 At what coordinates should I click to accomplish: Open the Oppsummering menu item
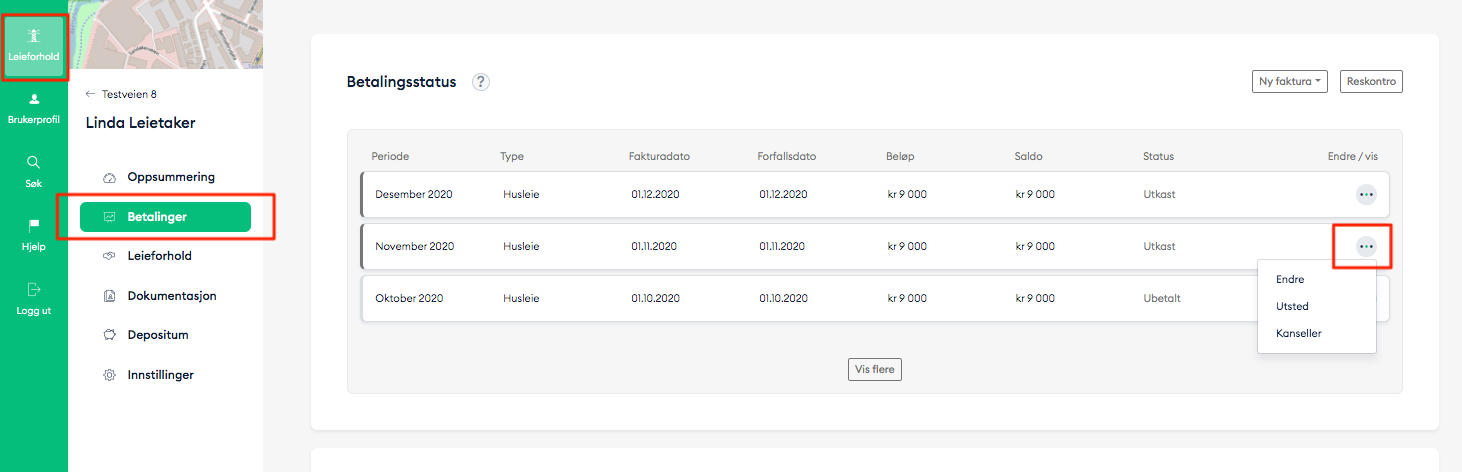click(x=170, y=177)
